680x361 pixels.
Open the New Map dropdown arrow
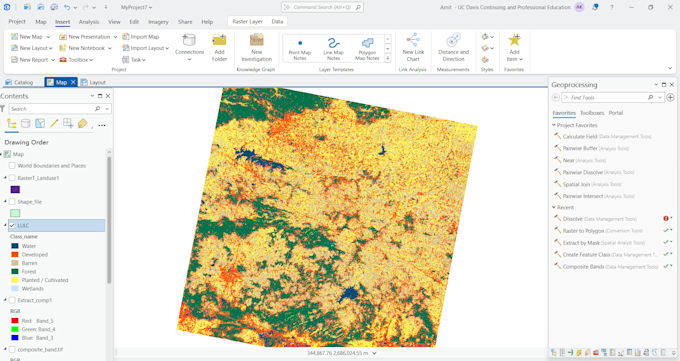[48, 37]
